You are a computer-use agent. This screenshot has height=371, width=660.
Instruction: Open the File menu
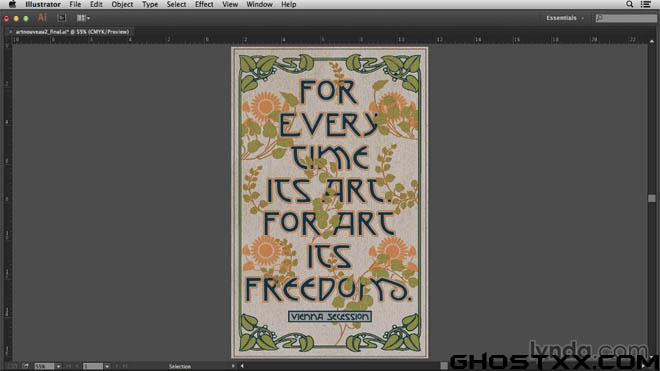pos(75,4)
